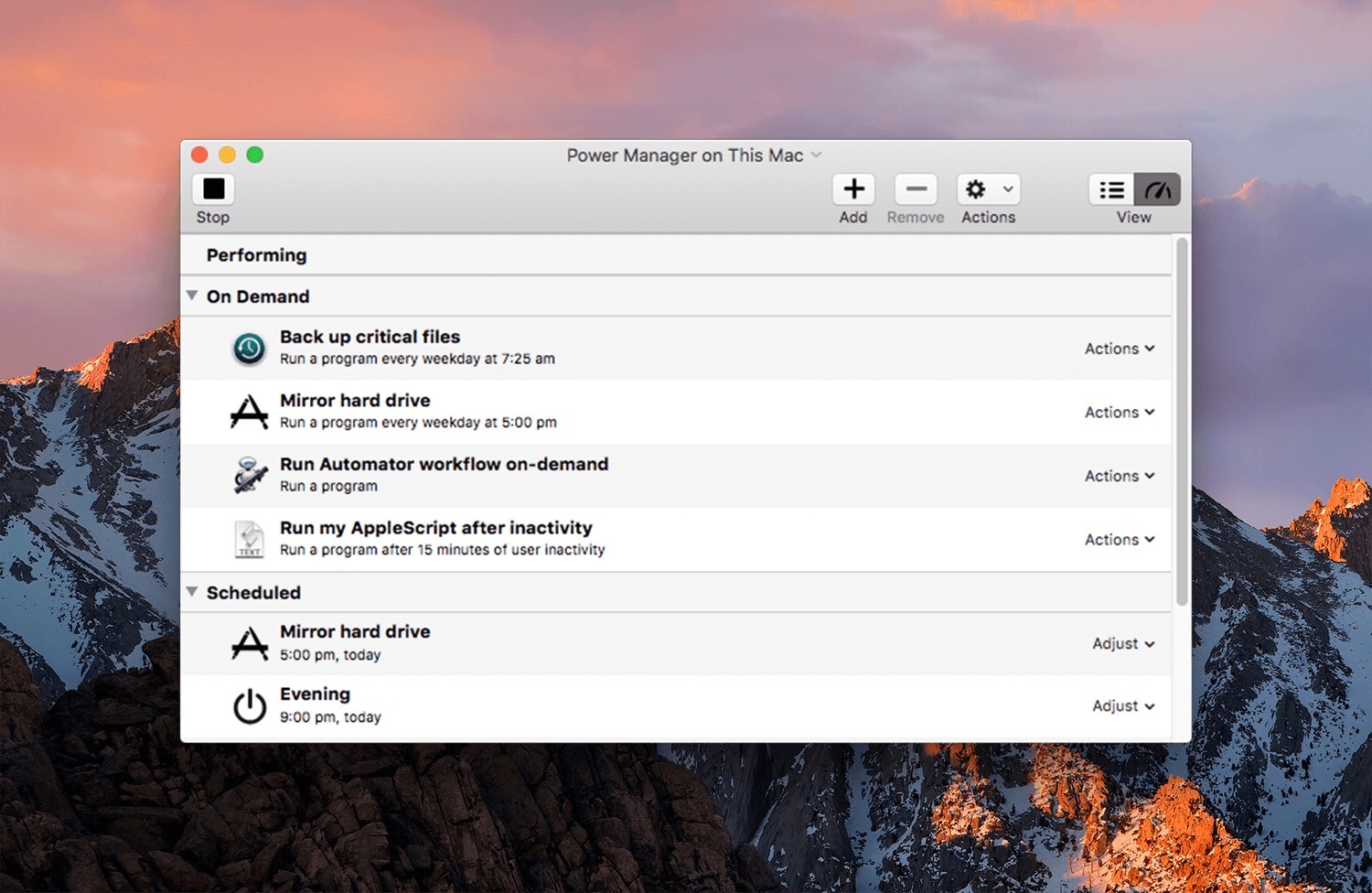This screenshot has width=1372, height=893.
Task: Click the power icon for Evening
Action: coord(249,706)
